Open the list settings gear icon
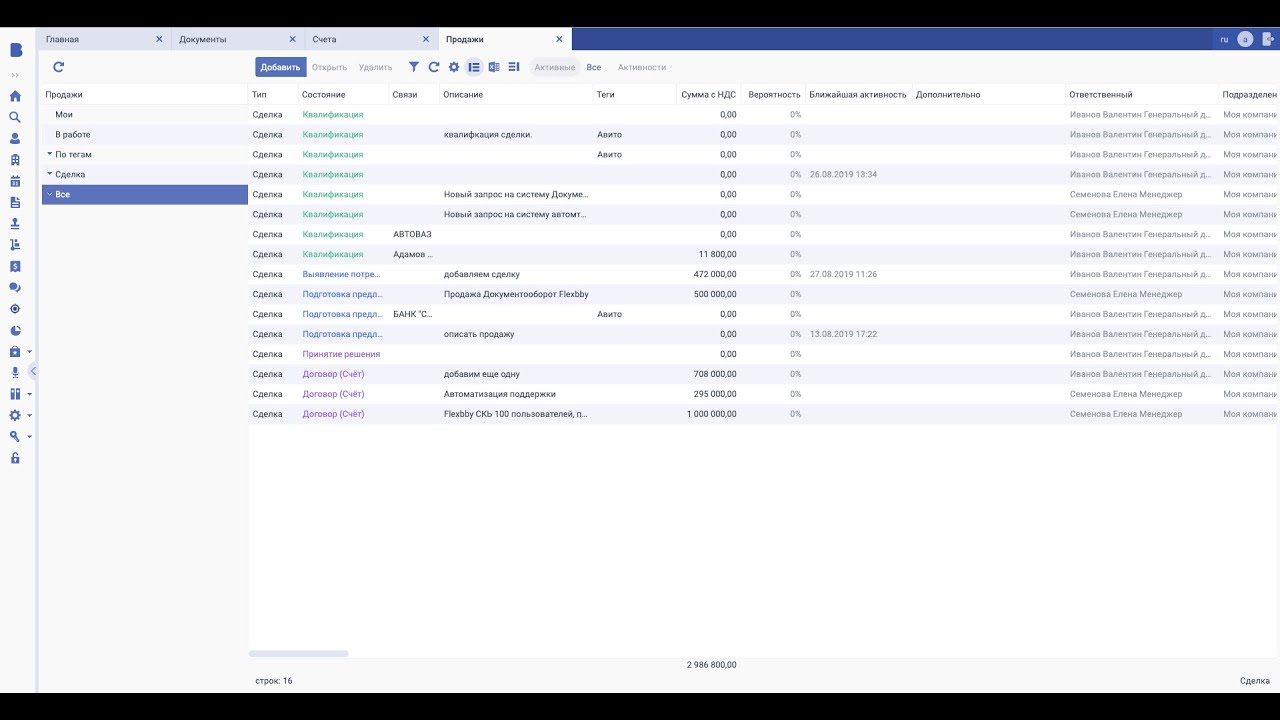 pyautogui.click(x=454, y=67)
